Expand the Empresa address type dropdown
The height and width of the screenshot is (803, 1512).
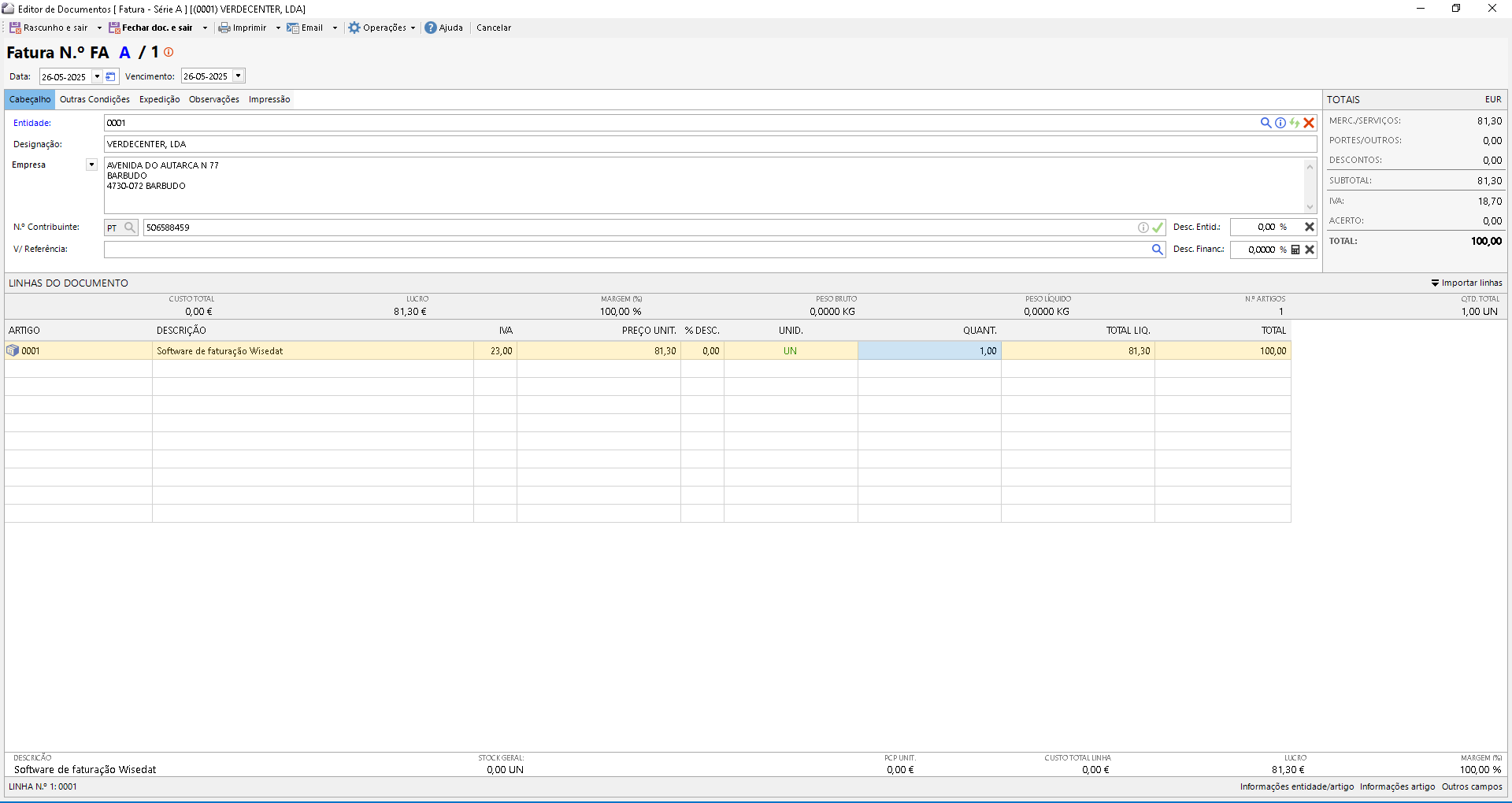tap(91, 165)
